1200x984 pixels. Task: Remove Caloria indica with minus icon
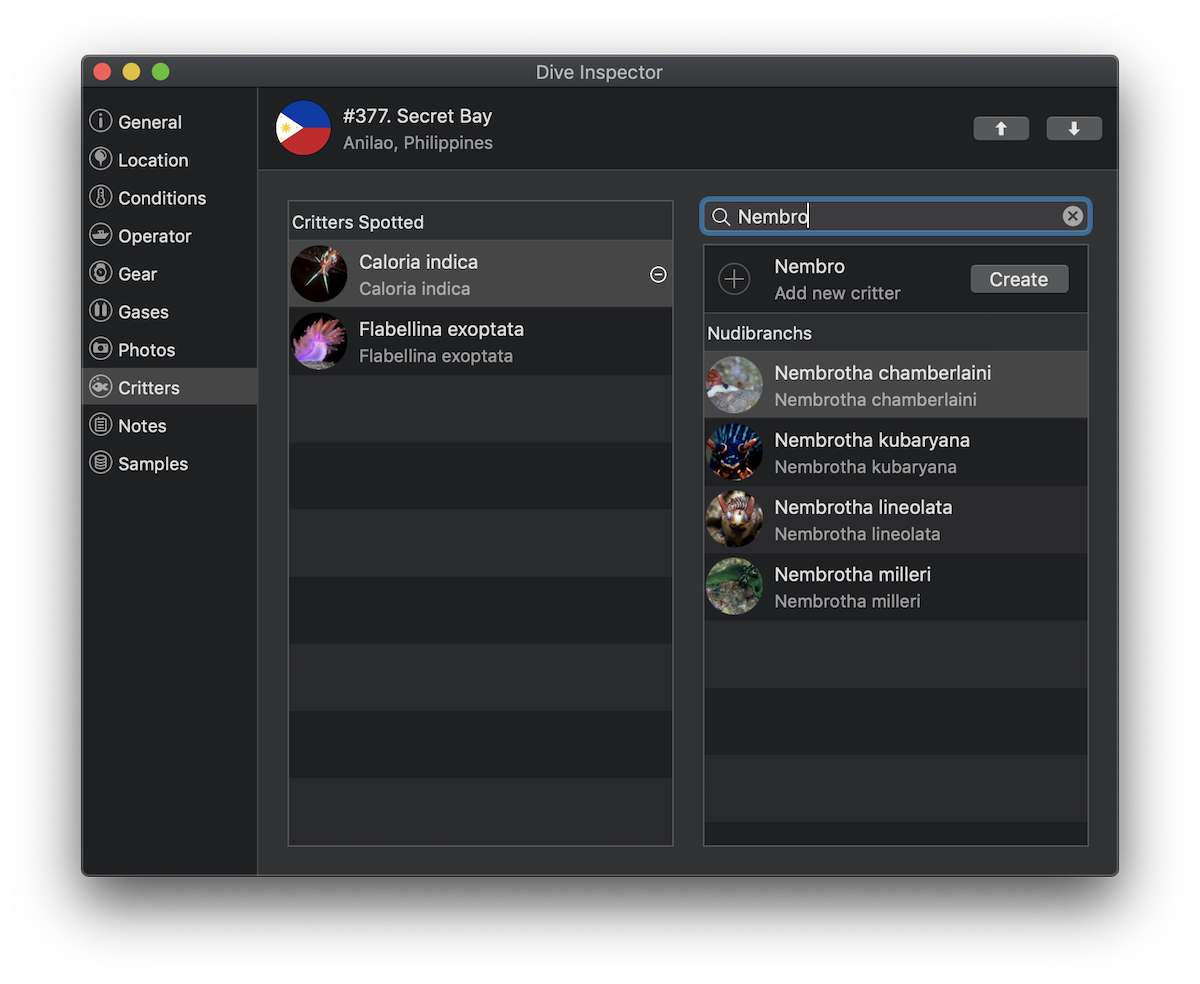(x=658, y=274)
